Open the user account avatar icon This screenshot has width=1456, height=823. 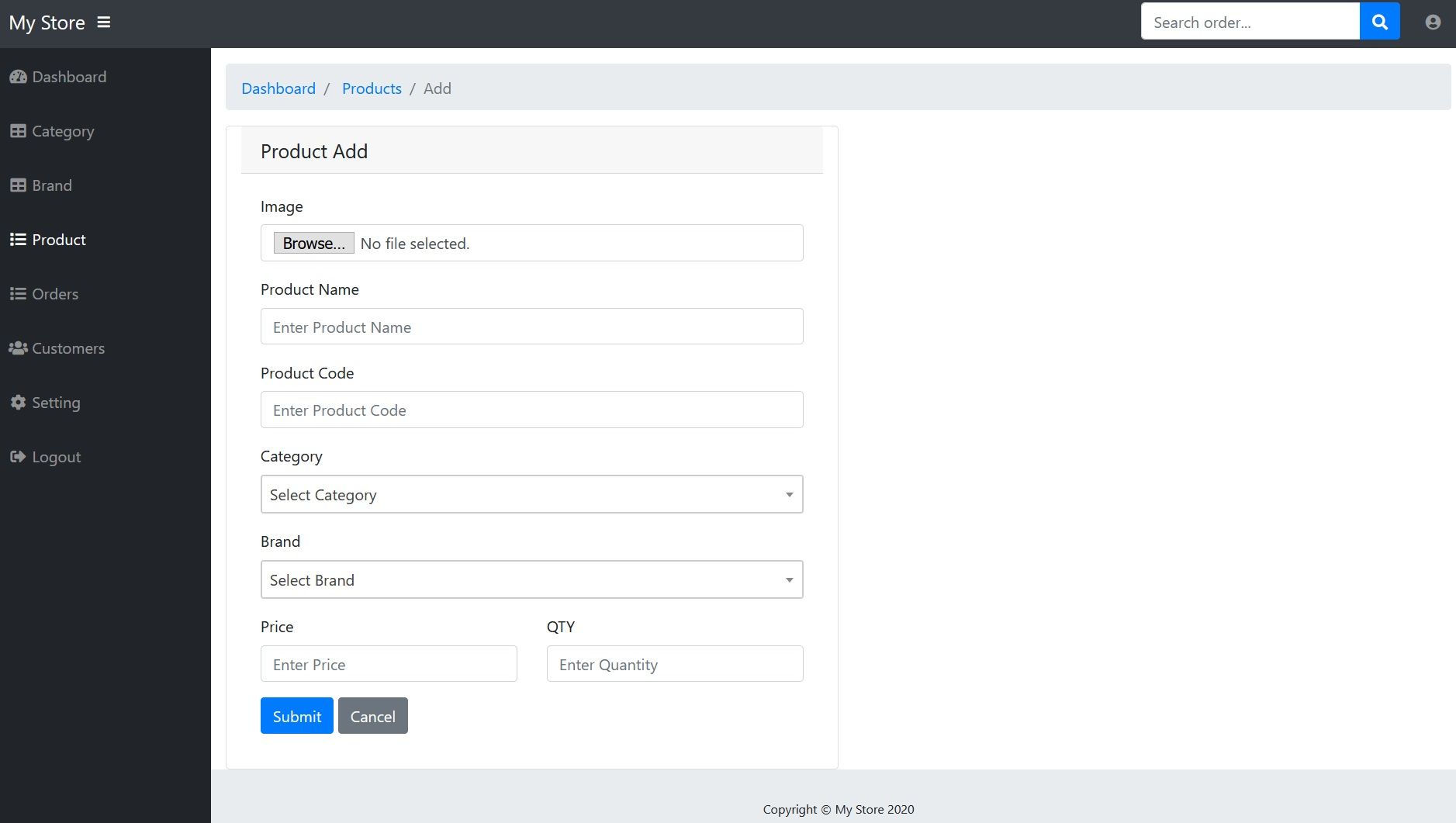[1433, 22]
